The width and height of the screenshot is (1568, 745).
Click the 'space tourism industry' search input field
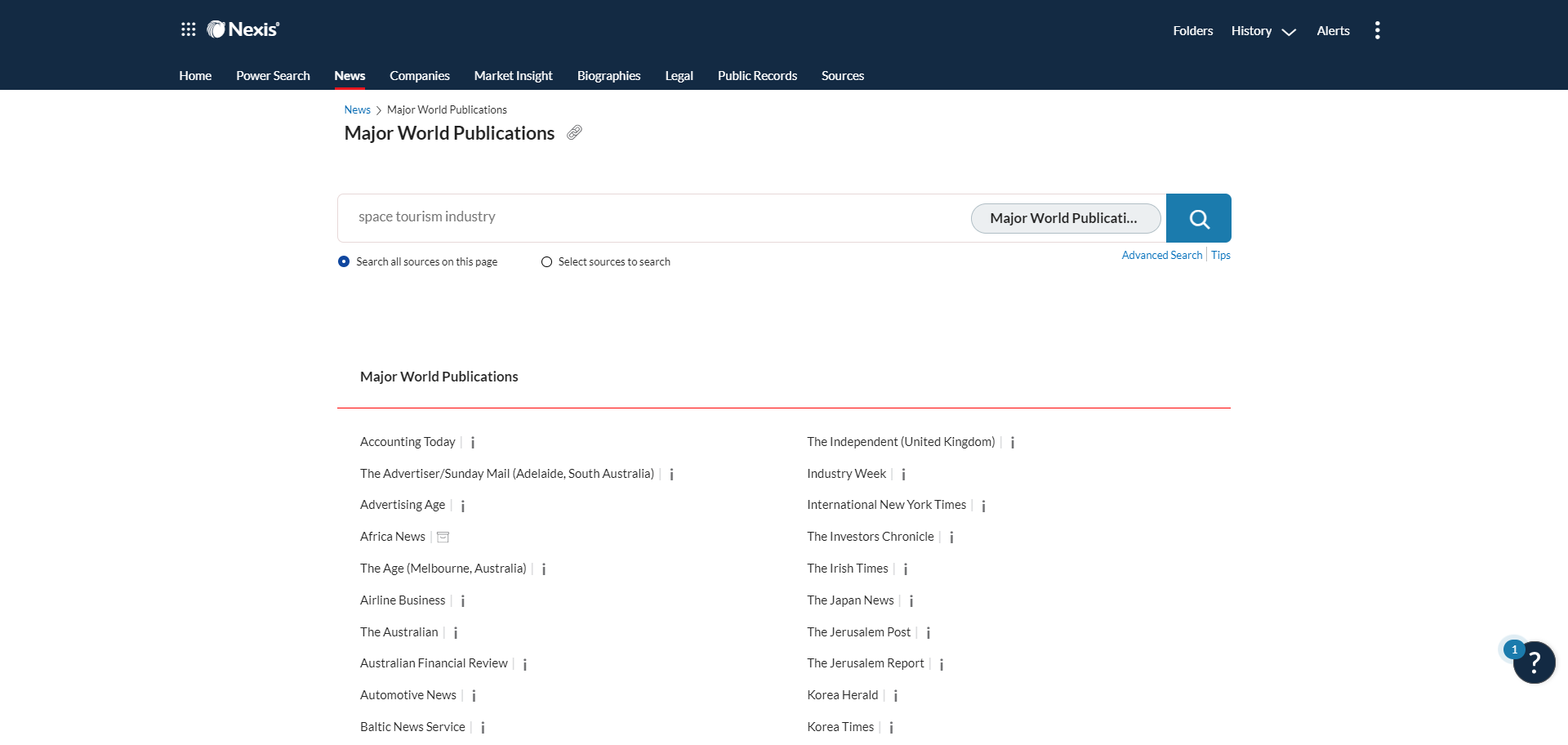(x=653, y=217)
